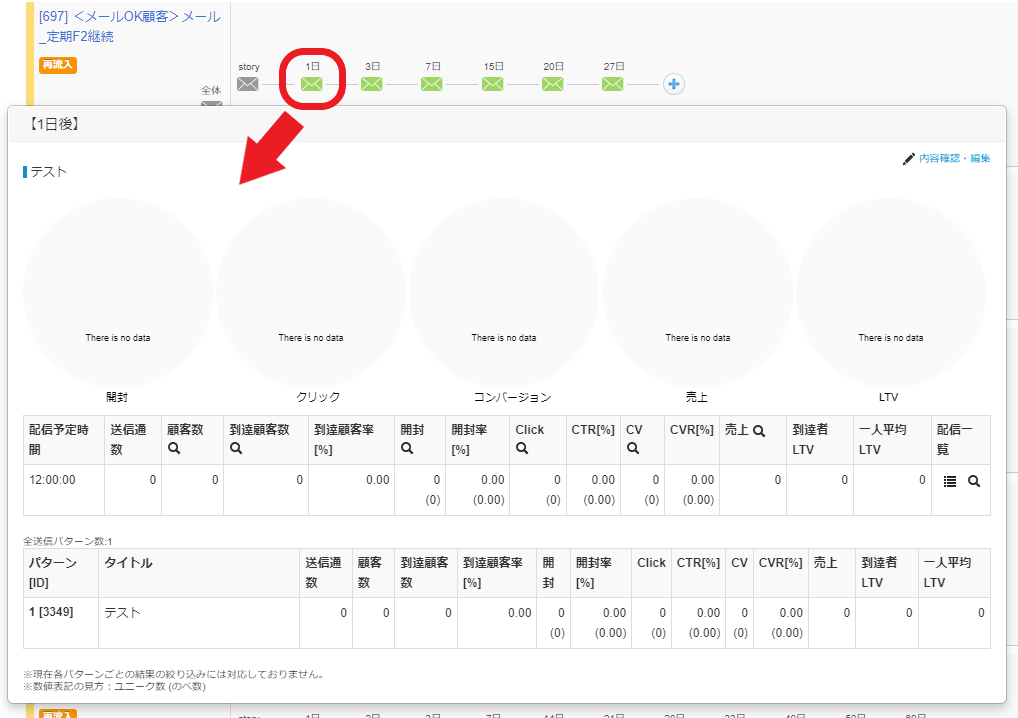This screenshot has width=1018, height=718.
Task: Click the gray story mail icon
Action: point(248,84)
